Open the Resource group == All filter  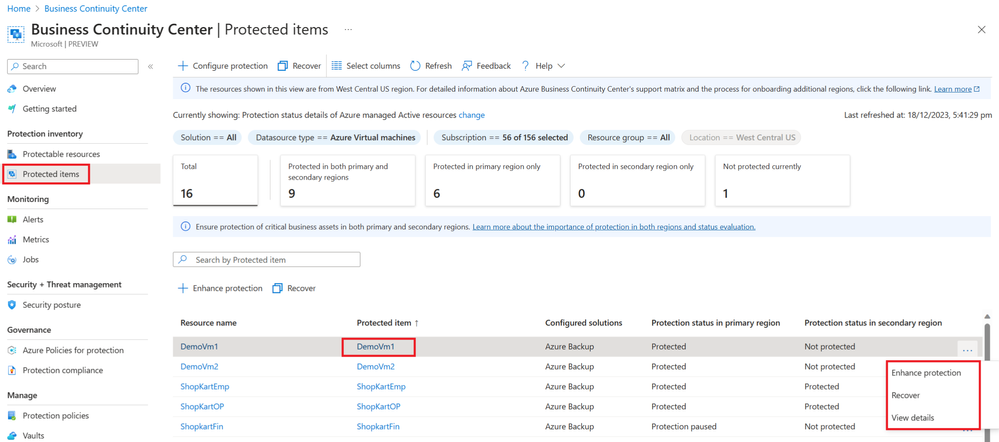tap(629, 138)
